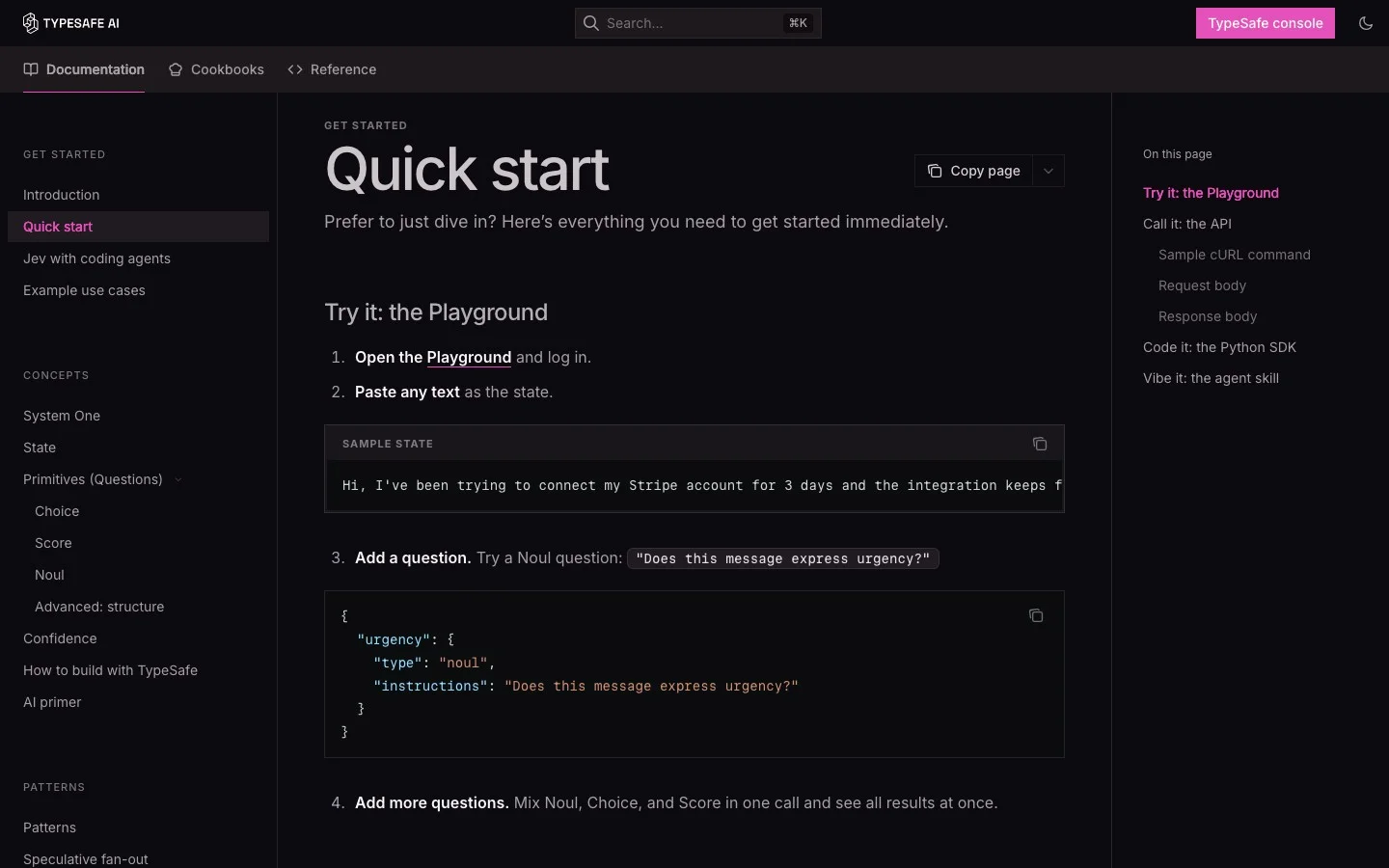Jump to Code it: the Python SDK
Screen dimensions: 1389x868
pyautogui.click(x=1219, y=347)
